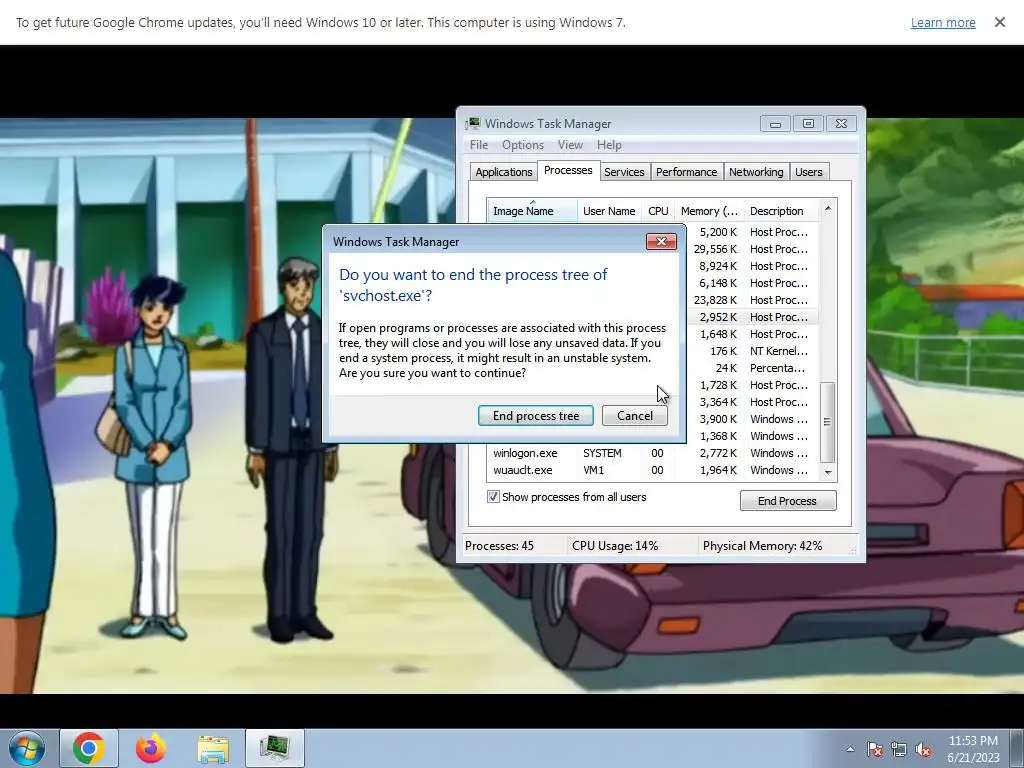1024x768 pixels.
Task: Dismiss the Chrome update notification bar
Action: pyautogui.click(x=999, y=22)
